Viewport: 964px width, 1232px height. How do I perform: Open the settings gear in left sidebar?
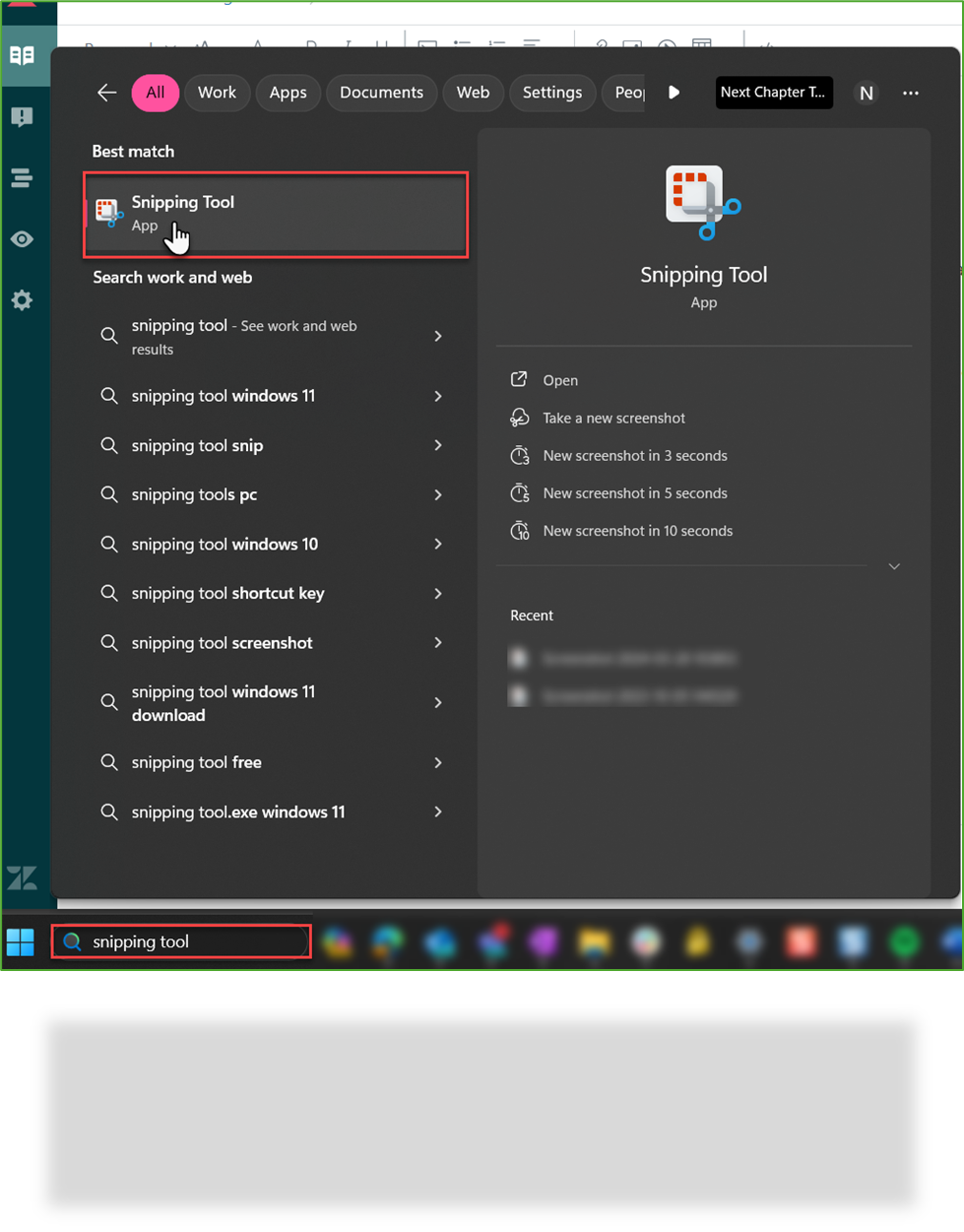click(23, 300)
